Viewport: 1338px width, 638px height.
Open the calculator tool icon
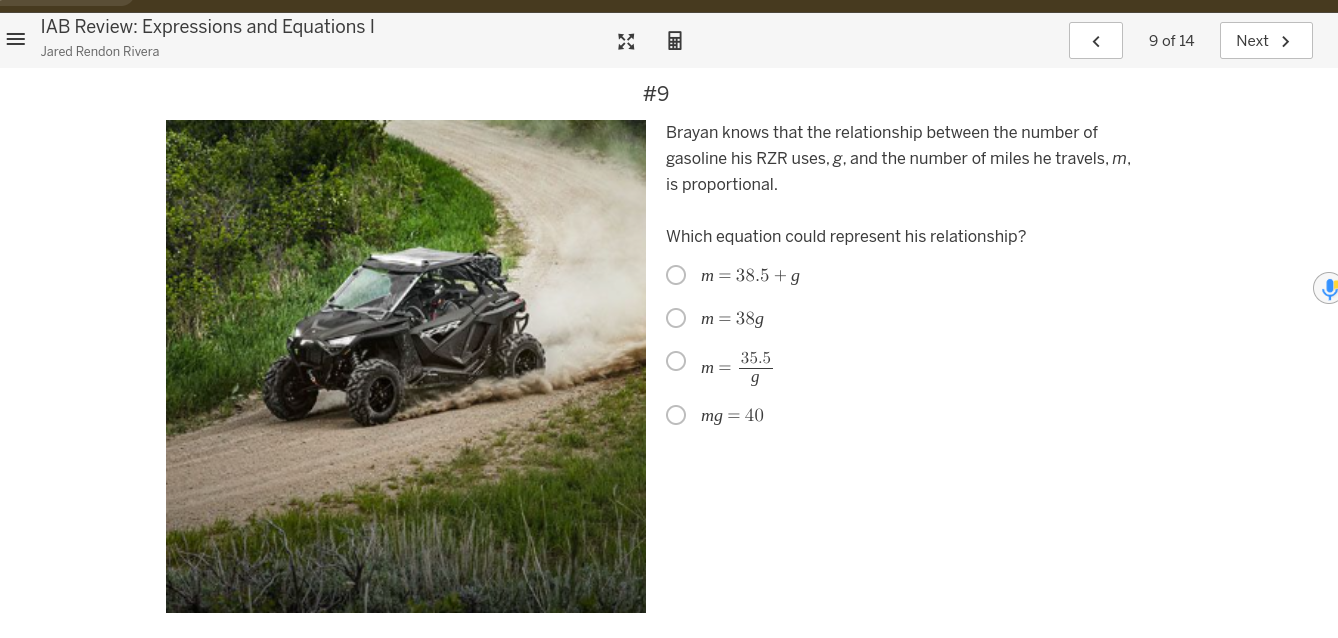tap(675, 41)
